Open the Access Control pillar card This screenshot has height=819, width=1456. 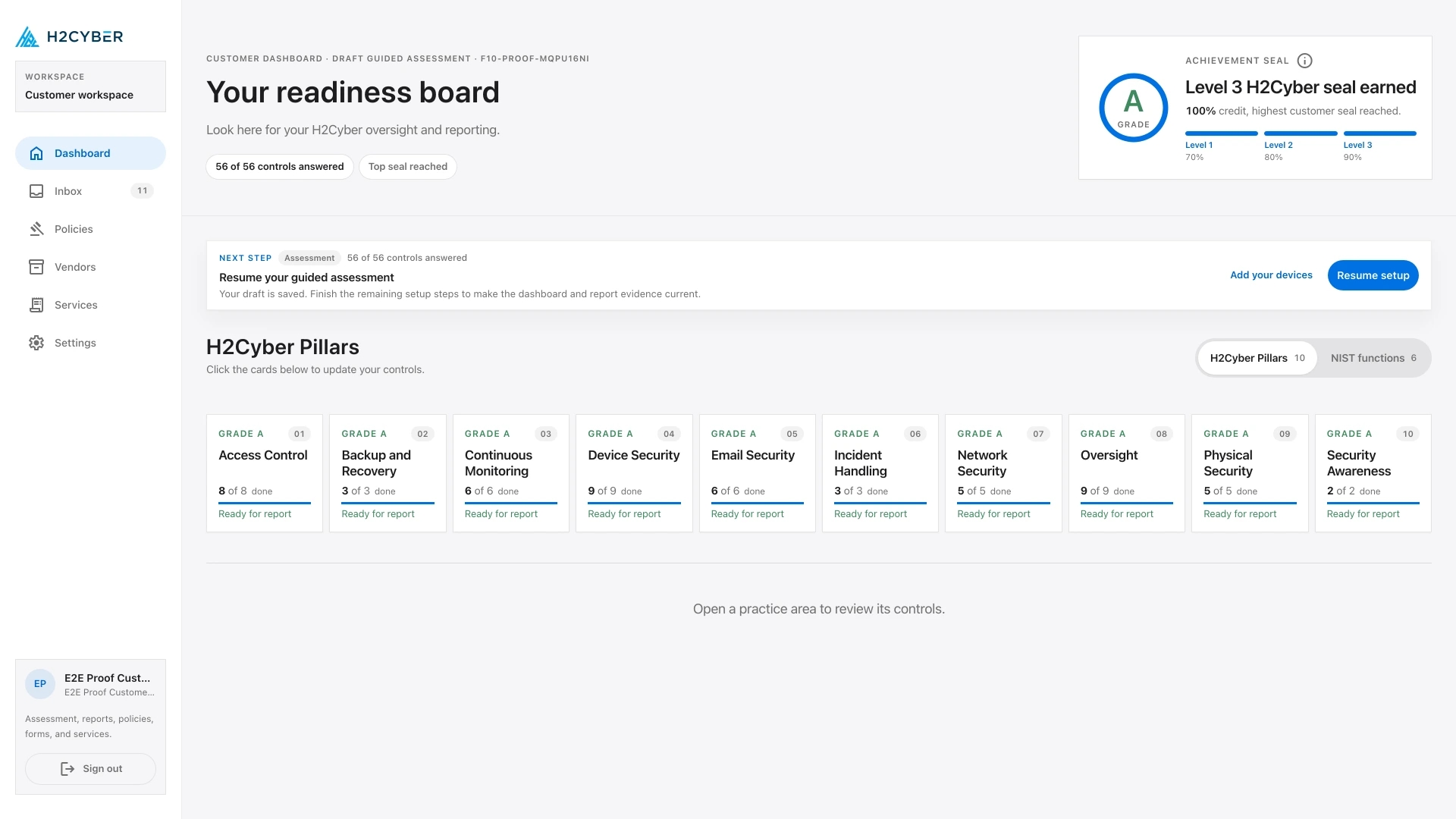265,473
